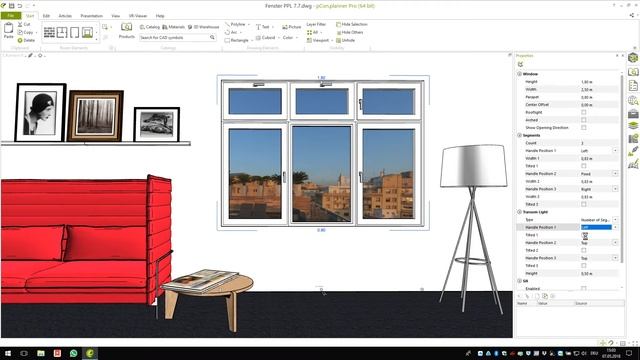The image size is (640, 360).
Task: Click the Copy button in Clipboard group
Action: [x=25, y=32]
